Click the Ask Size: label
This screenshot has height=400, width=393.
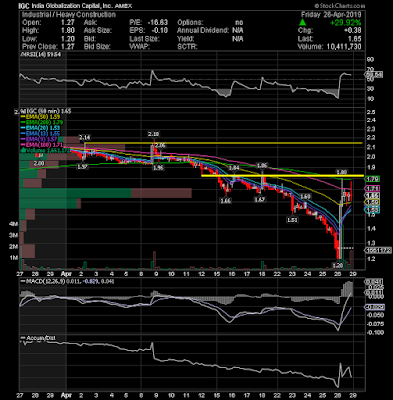point(97,31)
